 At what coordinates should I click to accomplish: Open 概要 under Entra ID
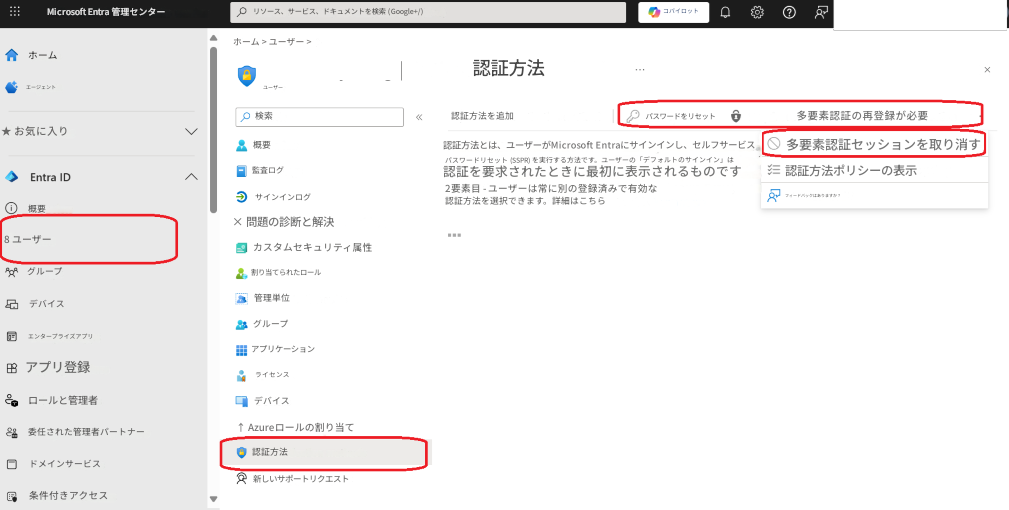click(37, 208)
